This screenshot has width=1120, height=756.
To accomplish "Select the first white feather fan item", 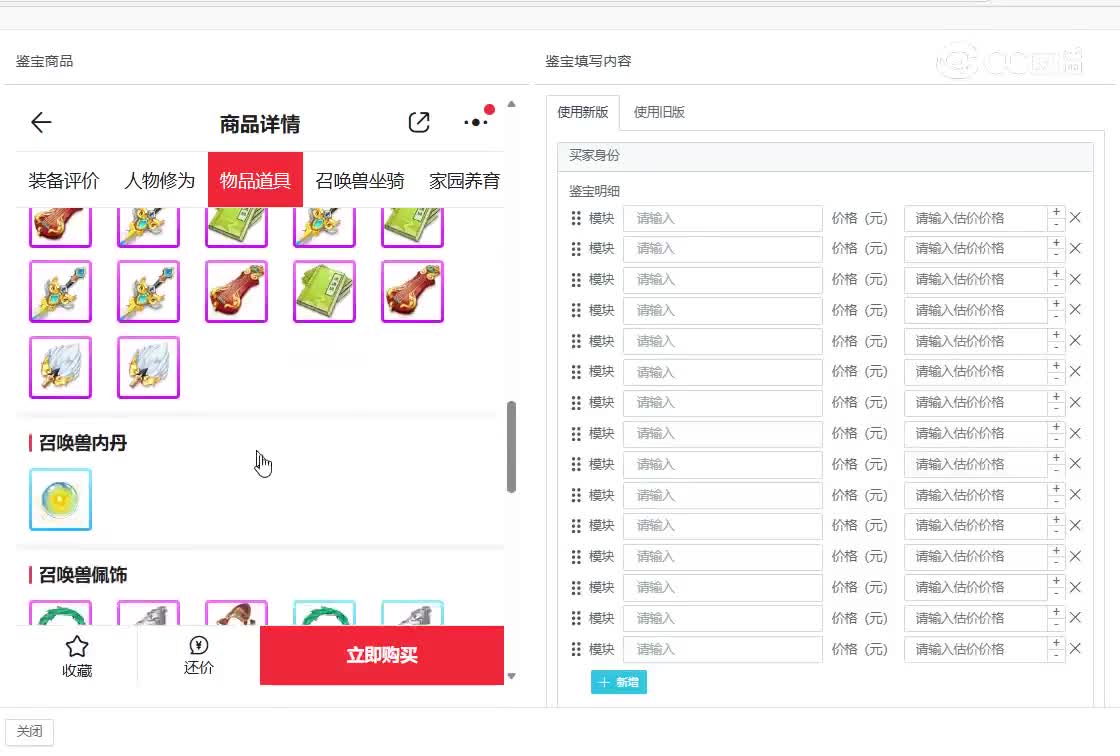I will pyautogui.click(x=61, y=367).
